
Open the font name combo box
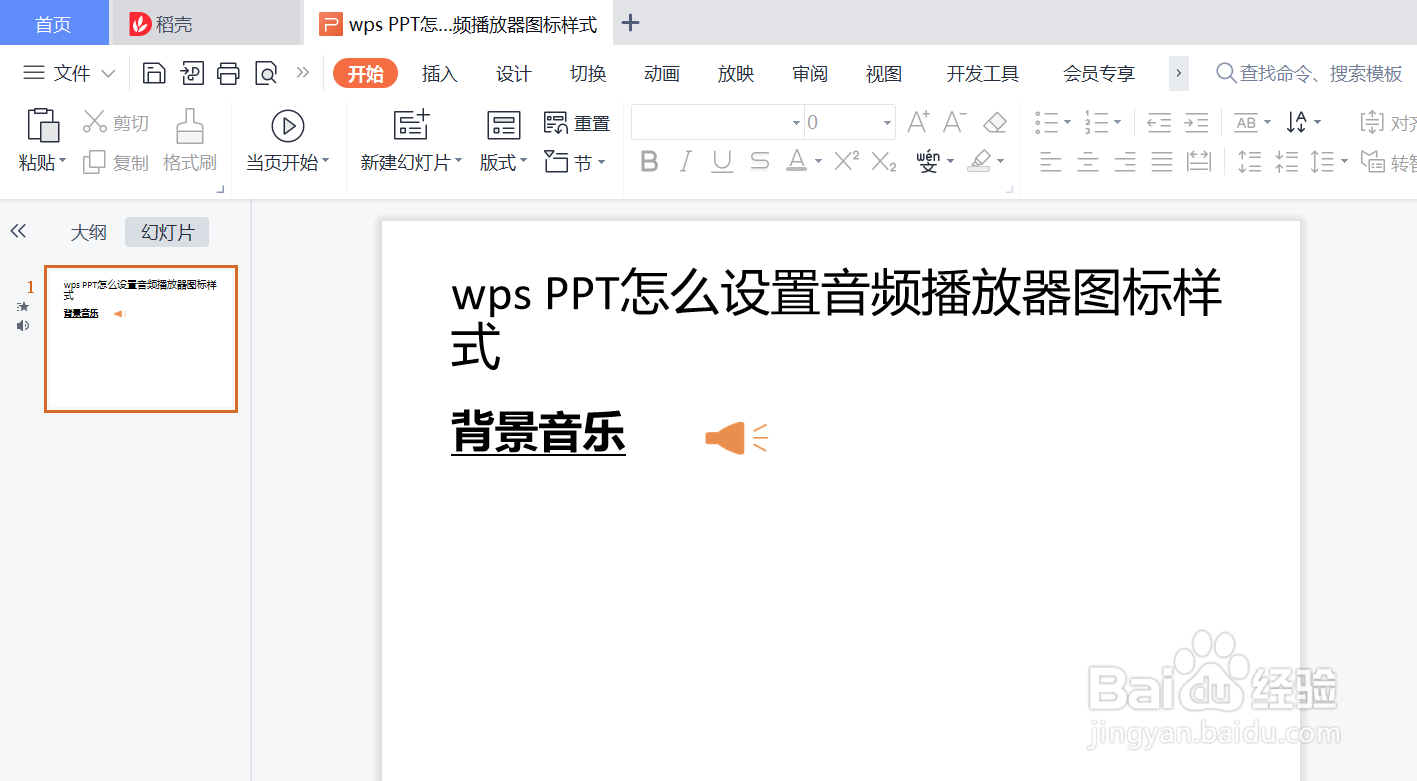(717, 122)
